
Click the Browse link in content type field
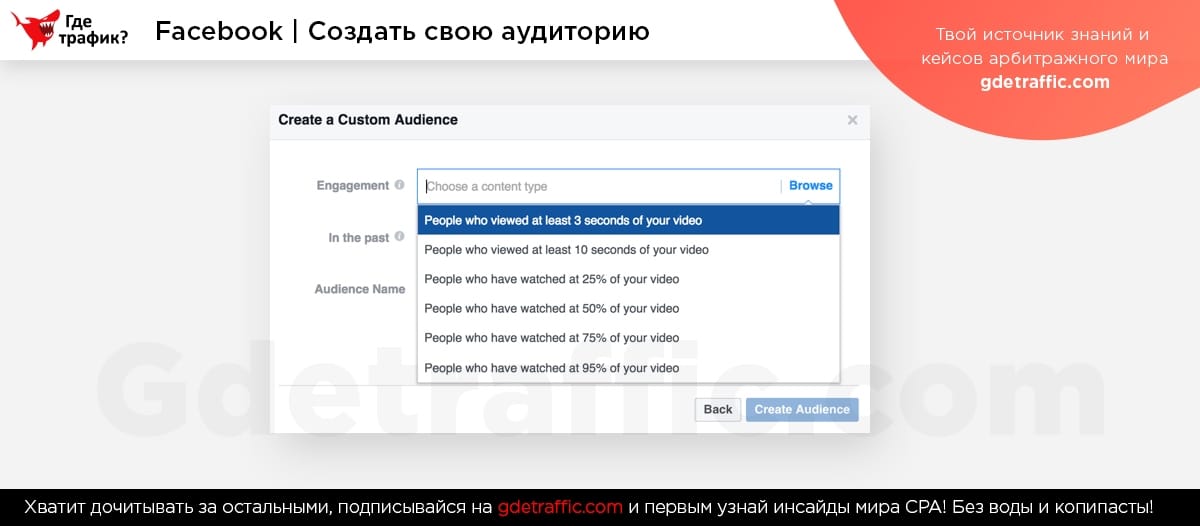click(x=810, y=186)
